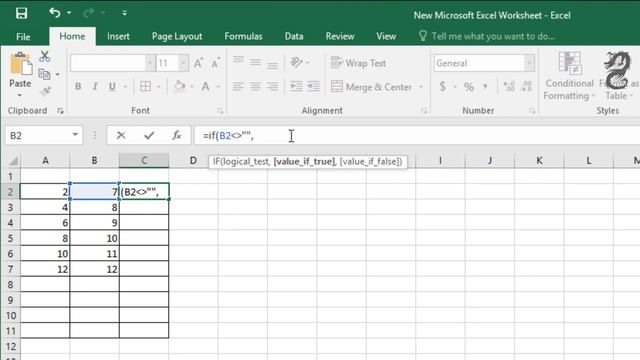Open Customize Quick Access Toolbar menu
The image size is (640, 360).
[x=124, y=13]
